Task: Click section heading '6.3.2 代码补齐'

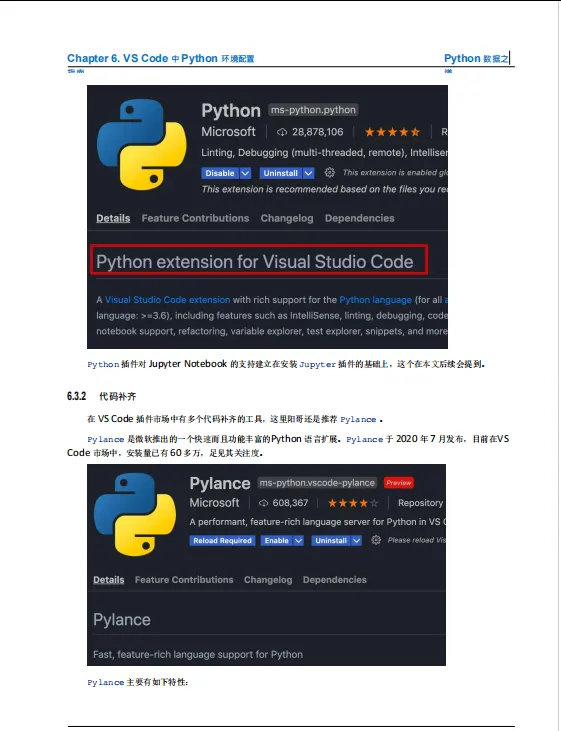Action: [x=102, y=396]
